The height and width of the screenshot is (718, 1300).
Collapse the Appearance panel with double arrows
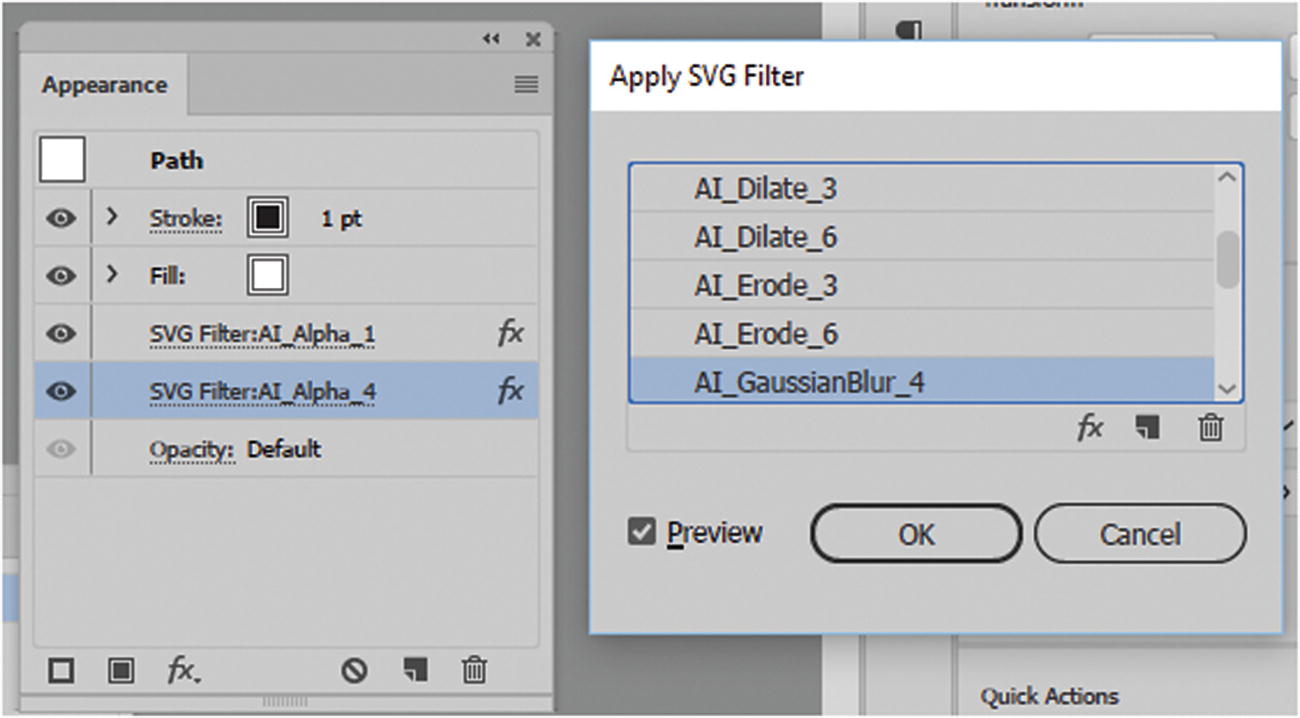[x=491, y=39]
